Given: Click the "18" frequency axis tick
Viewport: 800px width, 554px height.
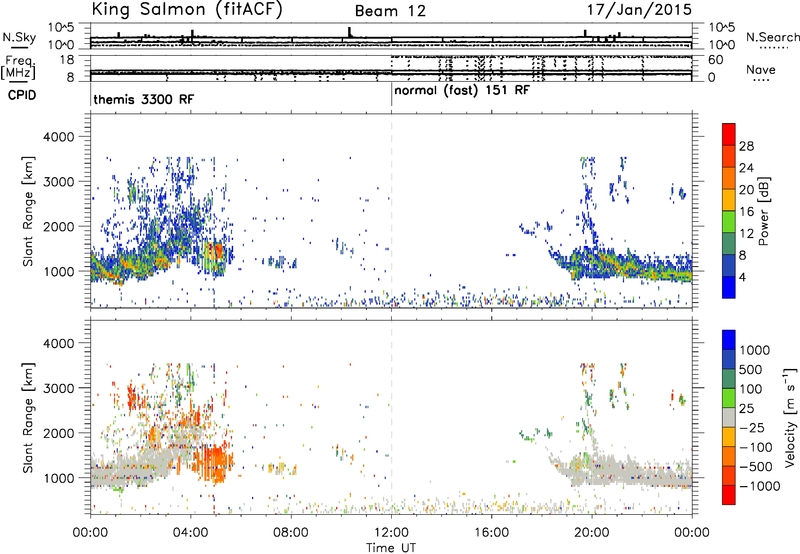Looking at the screenshot, I should point(67,60).
